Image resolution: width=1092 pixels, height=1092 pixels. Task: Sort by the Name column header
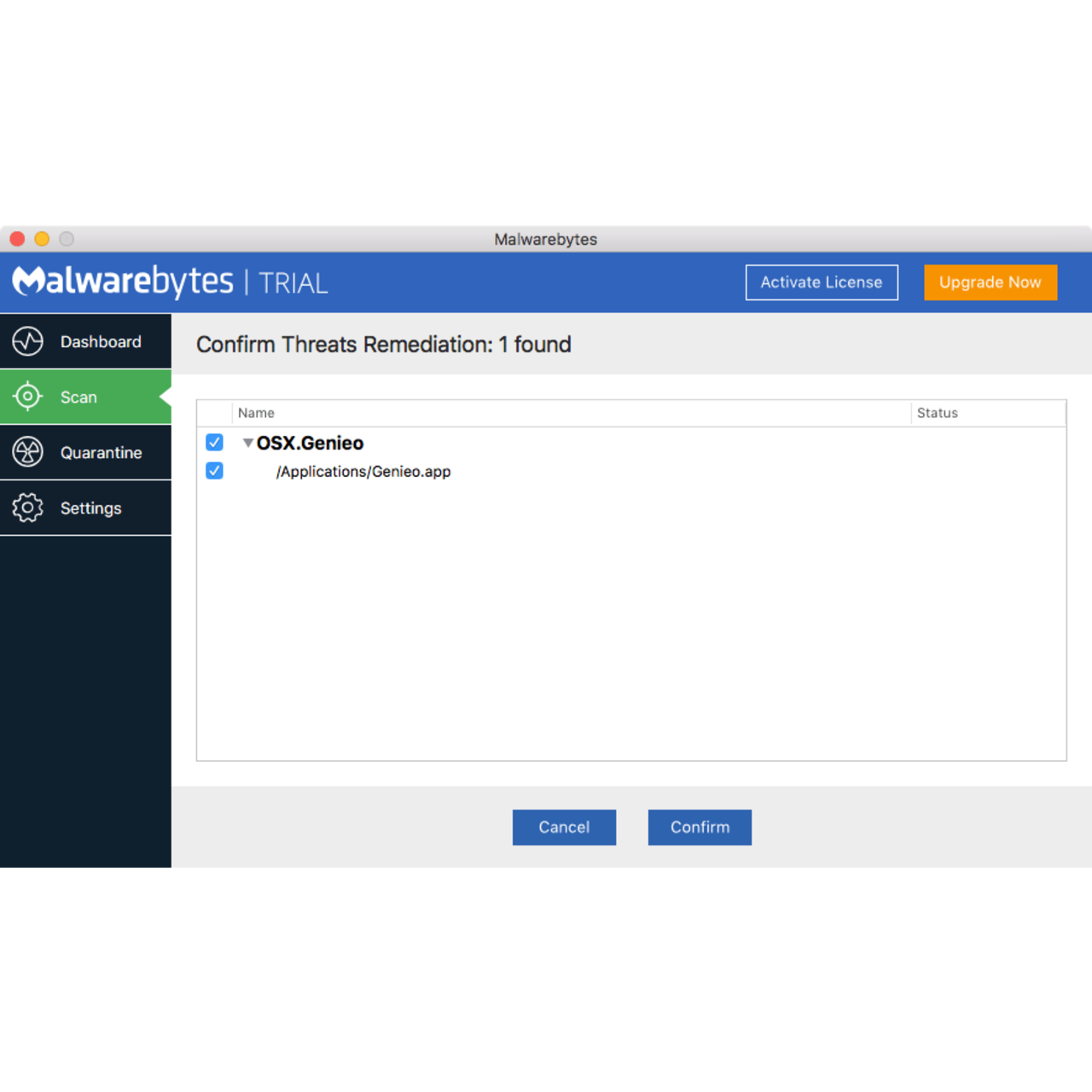point(256,413)
